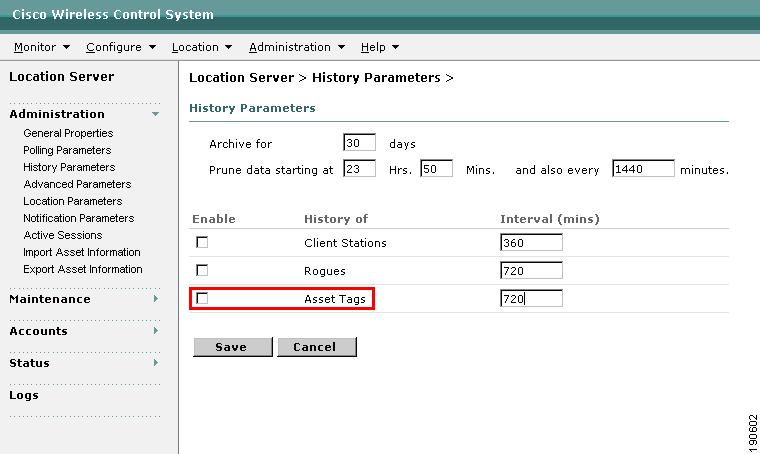Click the Help menu dropdown arrow
This screenshot has height=454, width=760.
pyautogui.click(x=396, y=47)
